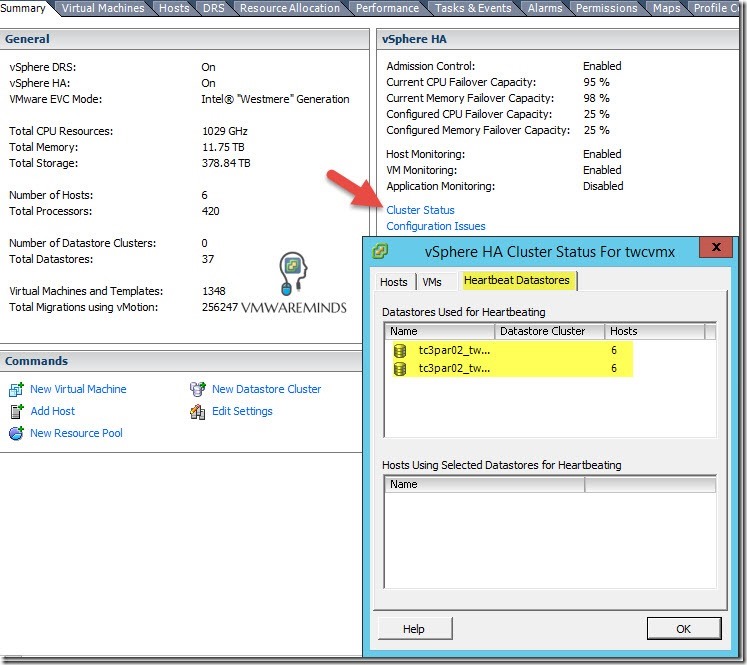Click the second tc3par02_tw datastore icon
The image size is (747, 665).
(400, 369)
